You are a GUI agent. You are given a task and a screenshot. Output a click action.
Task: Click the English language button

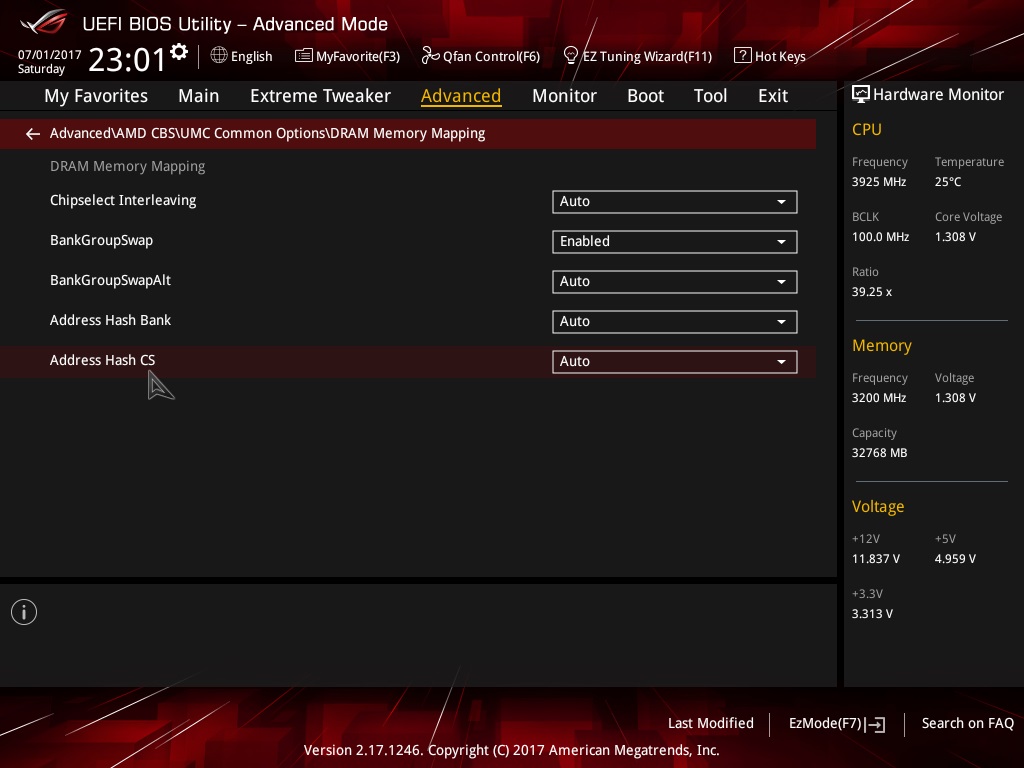(x=251, y=57)
